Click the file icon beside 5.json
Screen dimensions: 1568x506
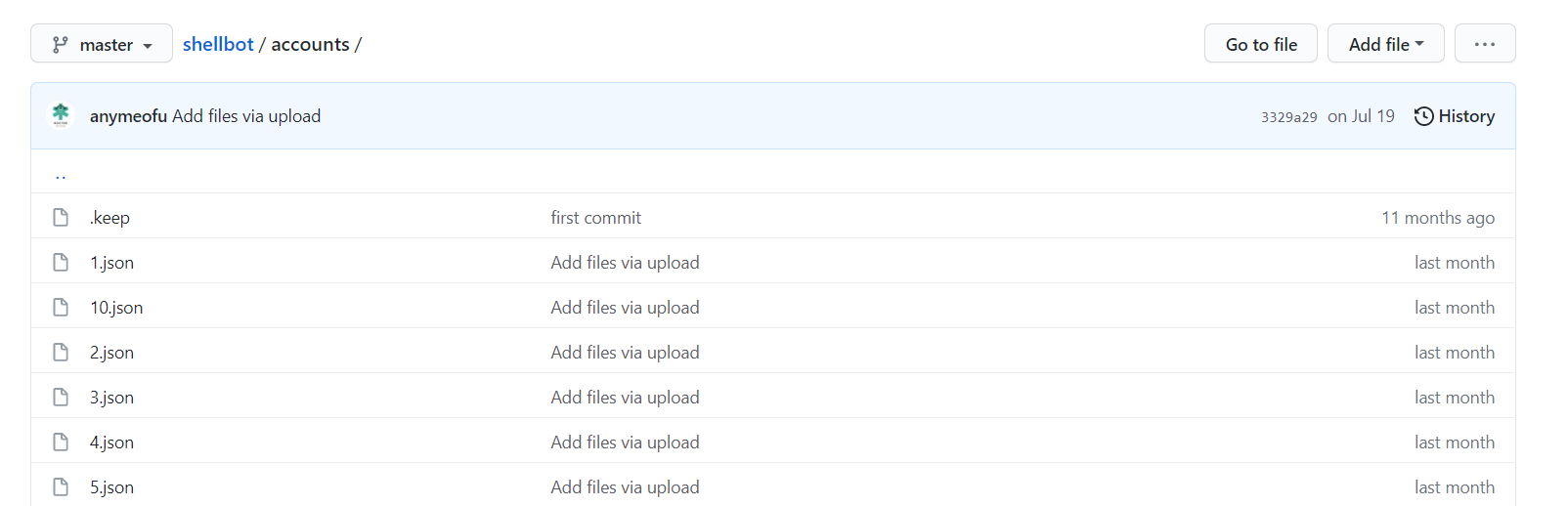[61, 486]
